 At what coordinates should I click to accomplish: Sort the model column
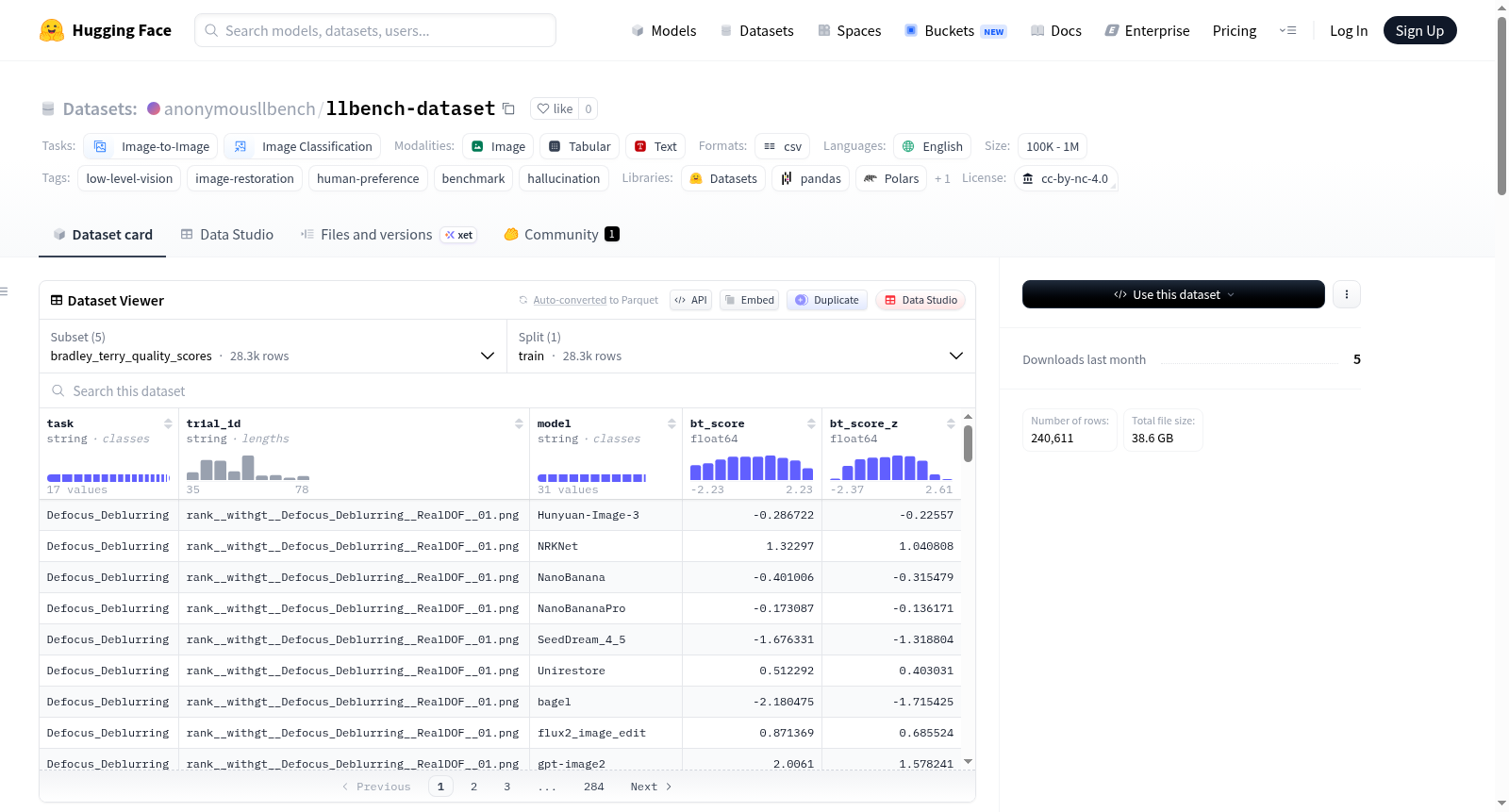[672, 423]
